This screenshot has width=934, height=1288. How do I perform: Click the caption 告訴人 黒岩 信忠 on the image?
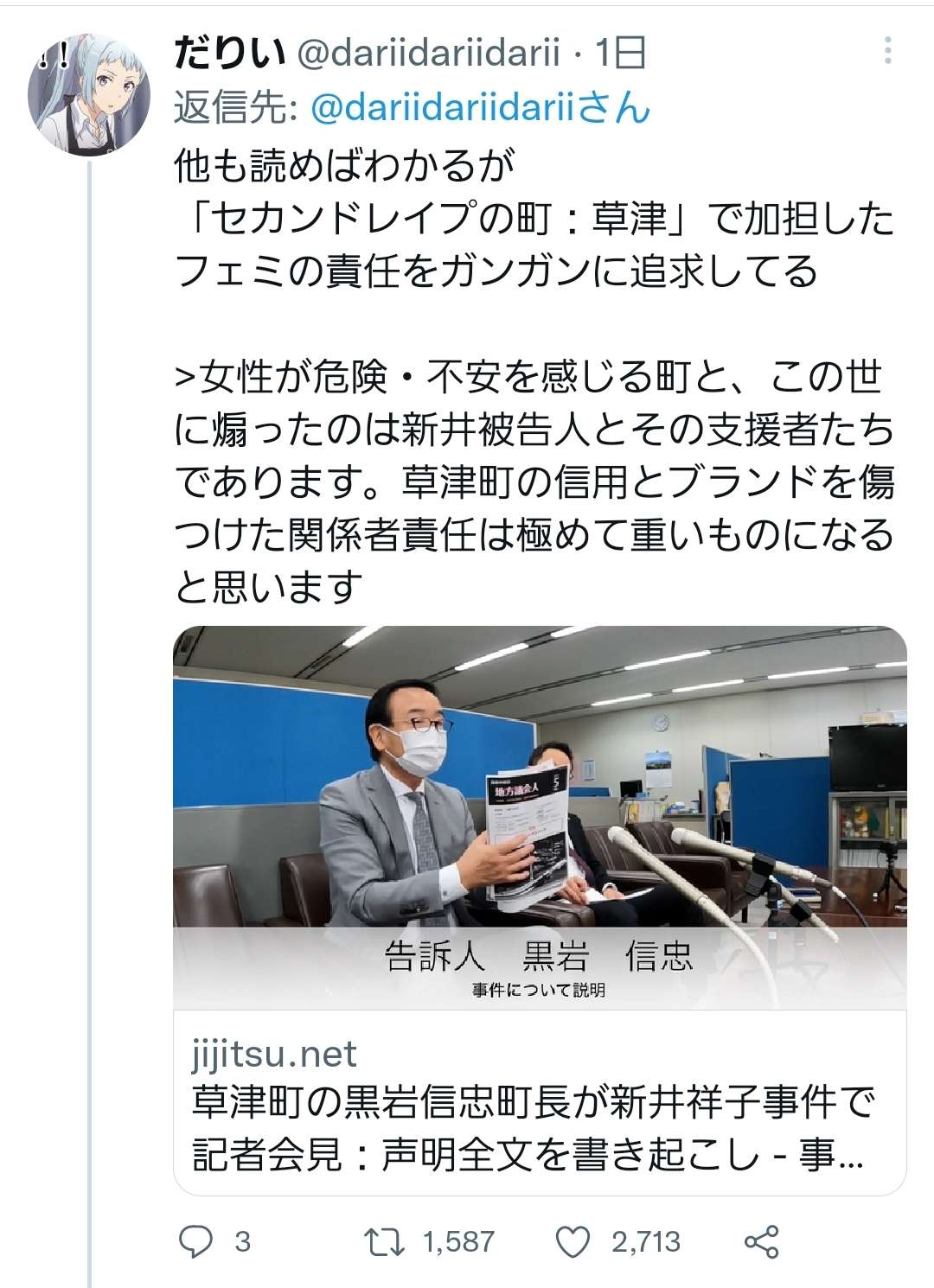tap(539, 956)
